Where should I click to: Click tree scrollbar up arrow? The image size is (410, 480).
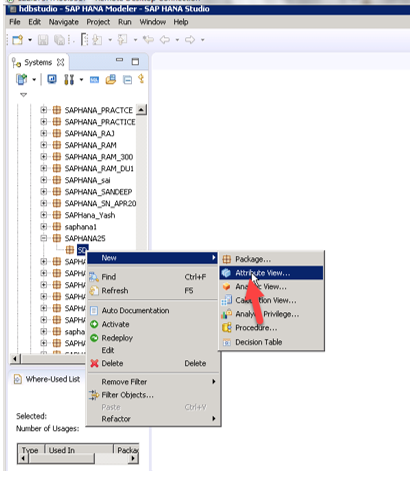[141, 110]
